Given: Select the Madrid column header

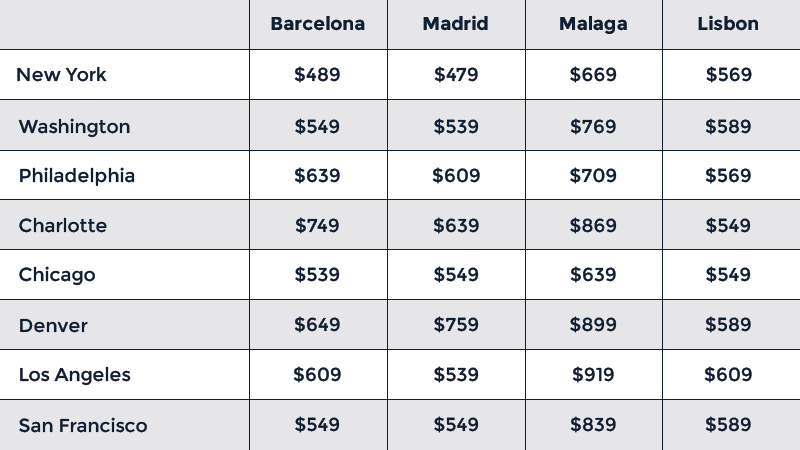Looking at the screenshot, I should (455, 24).
